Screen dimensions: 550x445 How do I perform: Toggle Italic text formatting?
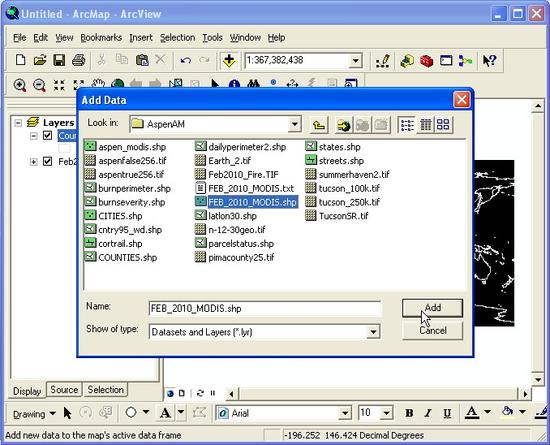point(428,413)
